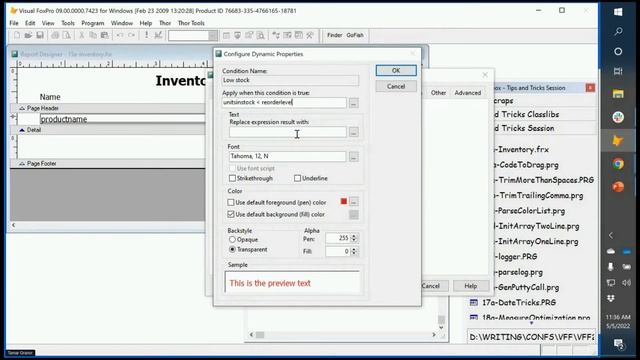Image resolution: width=640 pixels, height=360 pixels.
Task: Click the Help button in the properties dialog
Action: [471, 286]
